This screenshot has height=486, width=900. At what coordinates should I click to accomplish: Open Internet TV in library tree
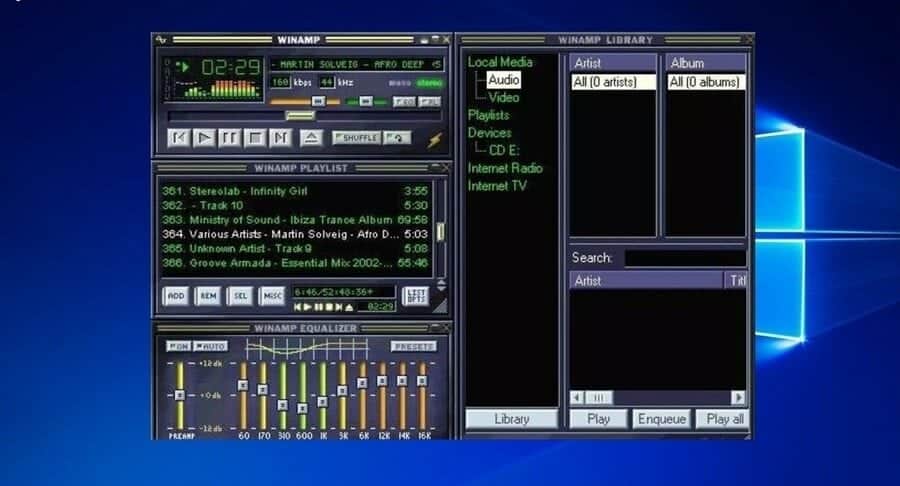click(x=497, y=186)
